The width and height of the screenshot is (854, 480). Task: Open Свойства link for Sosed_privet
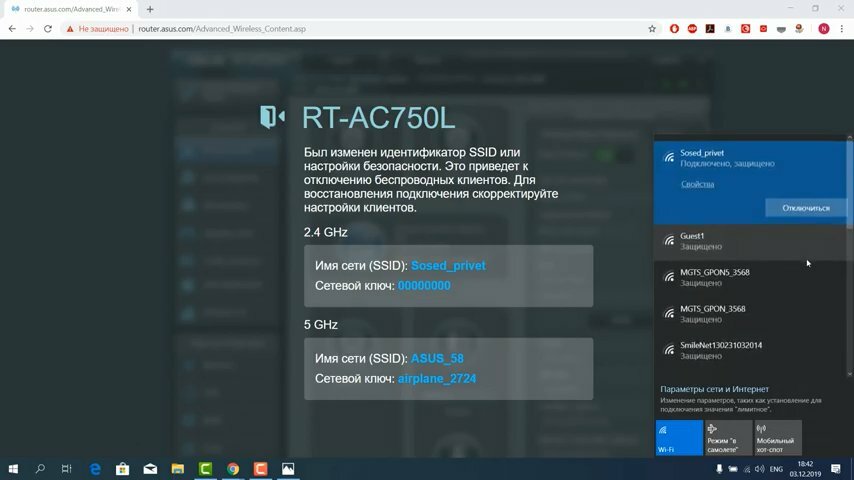[697, 184]
